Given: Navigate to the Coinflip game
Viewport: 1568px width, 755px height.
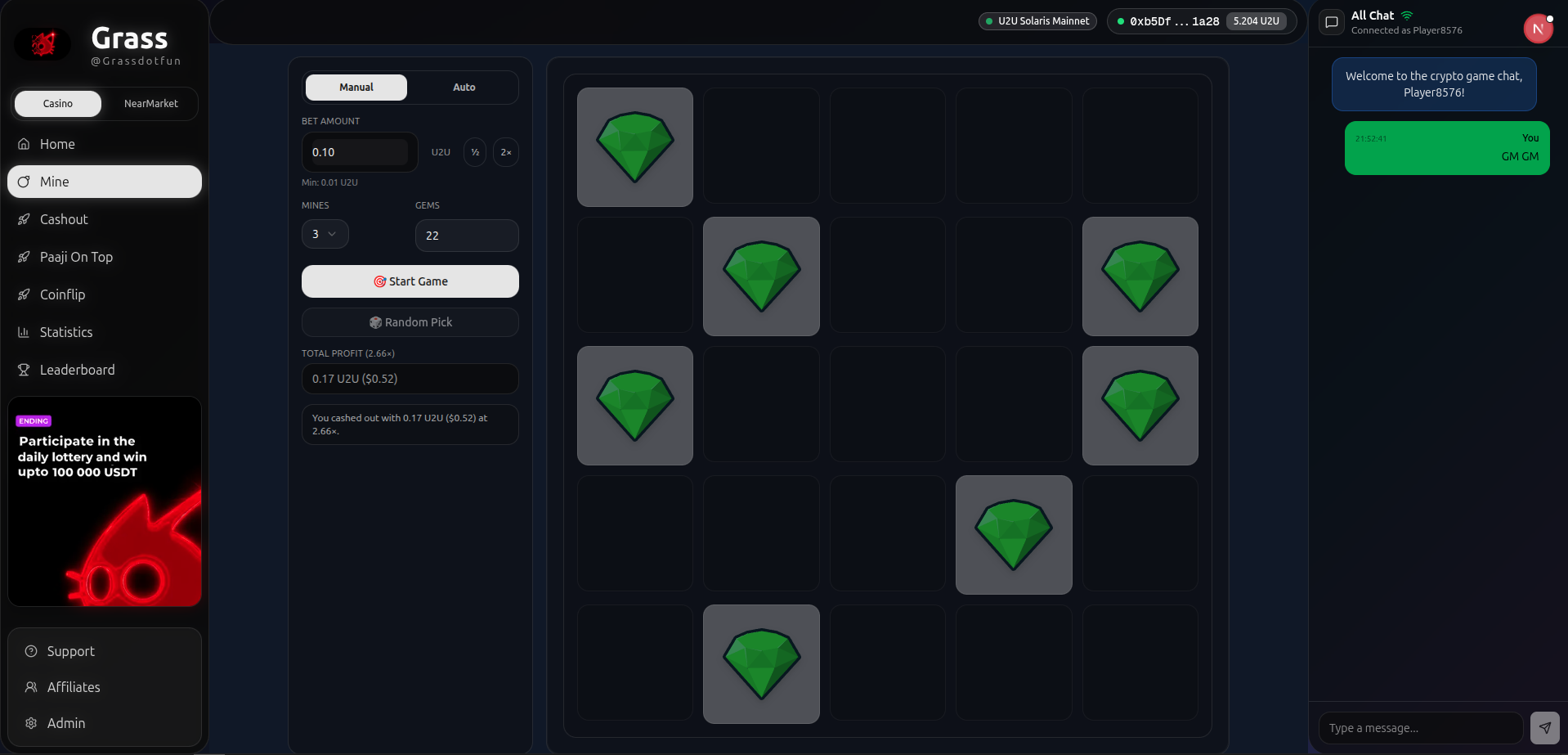Looking at the screenshot, I should tap(62, 294).
